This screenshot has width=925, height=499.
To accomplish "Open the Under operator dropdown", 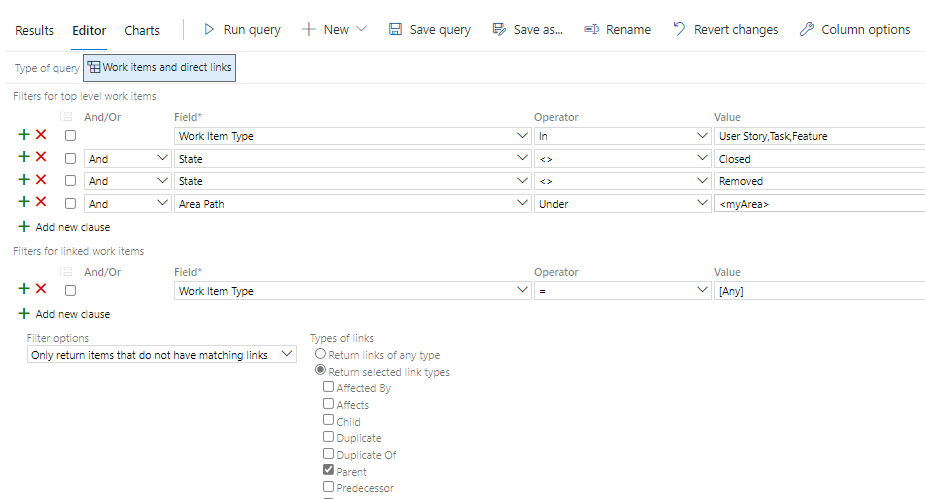I will click(x=623, y=203).
